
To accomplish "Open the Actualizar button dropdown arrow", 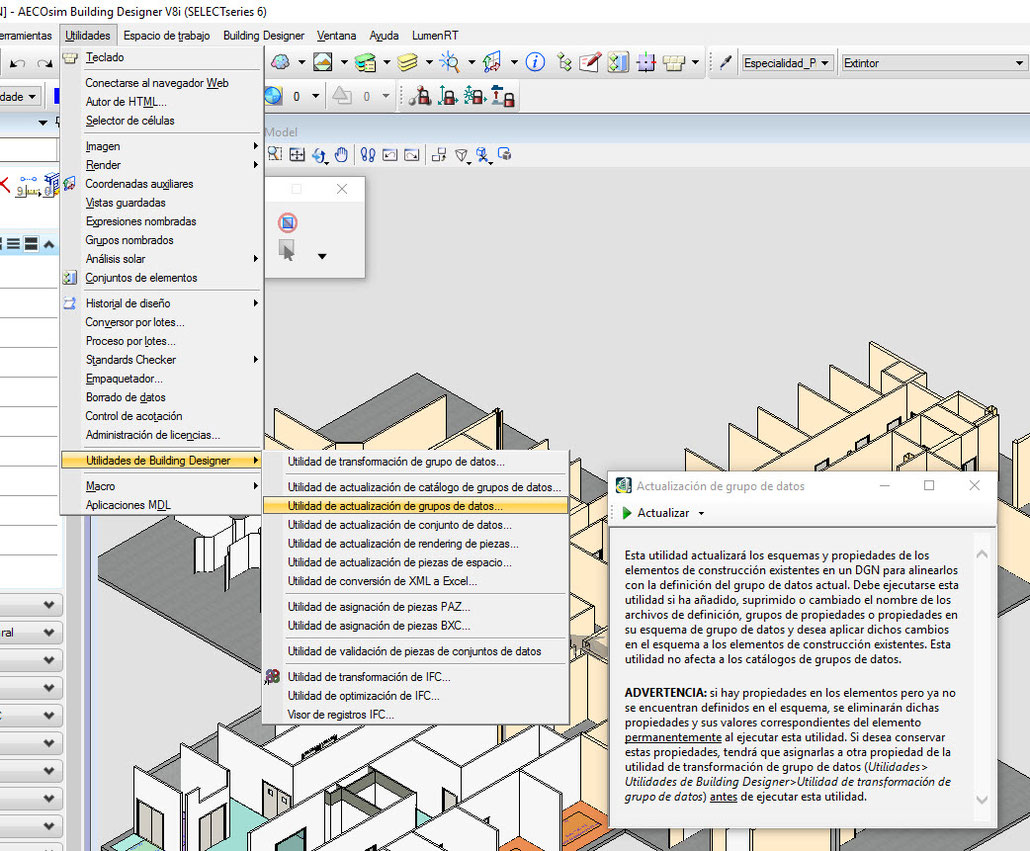I will pyautogui.click(x=701, y=513).
